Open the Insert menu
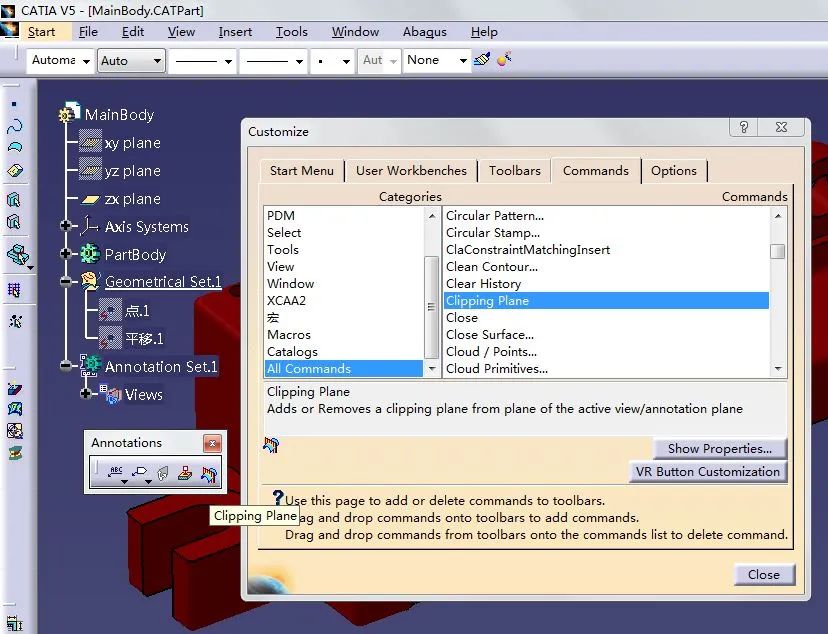This screenshot has height=634, width=828. 235,32
